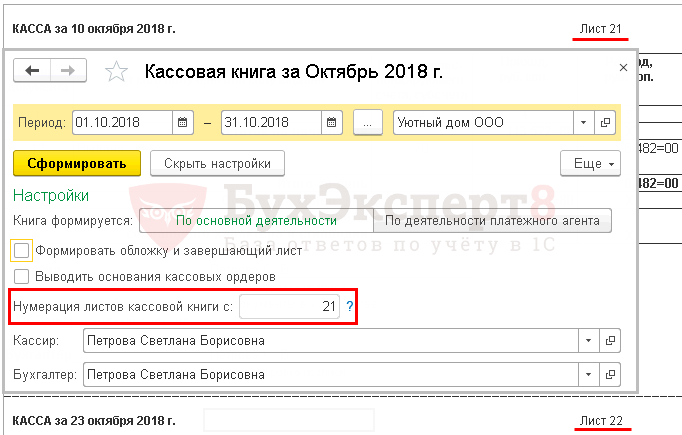Add report to favorites with star icon

tap(116, 71)
